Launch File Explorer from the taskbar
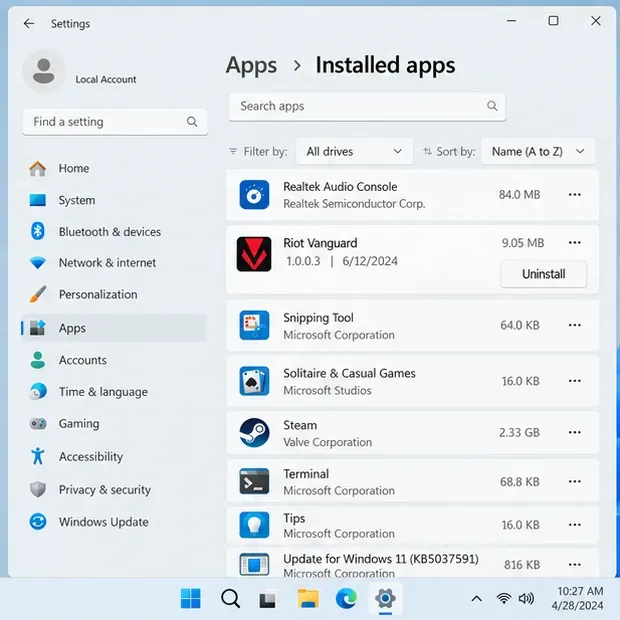Image resolution: width=620 pixels, height=620 pixels. click(308, 599)
